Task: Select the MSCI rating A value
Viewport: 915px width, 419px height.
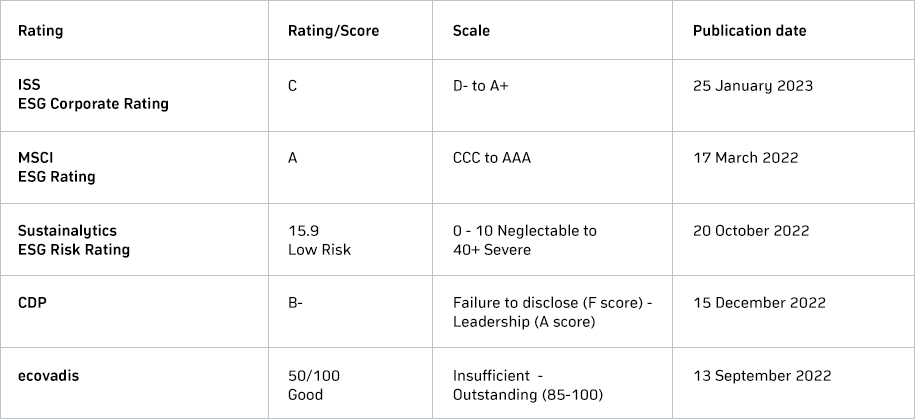Action: [292, 158]
